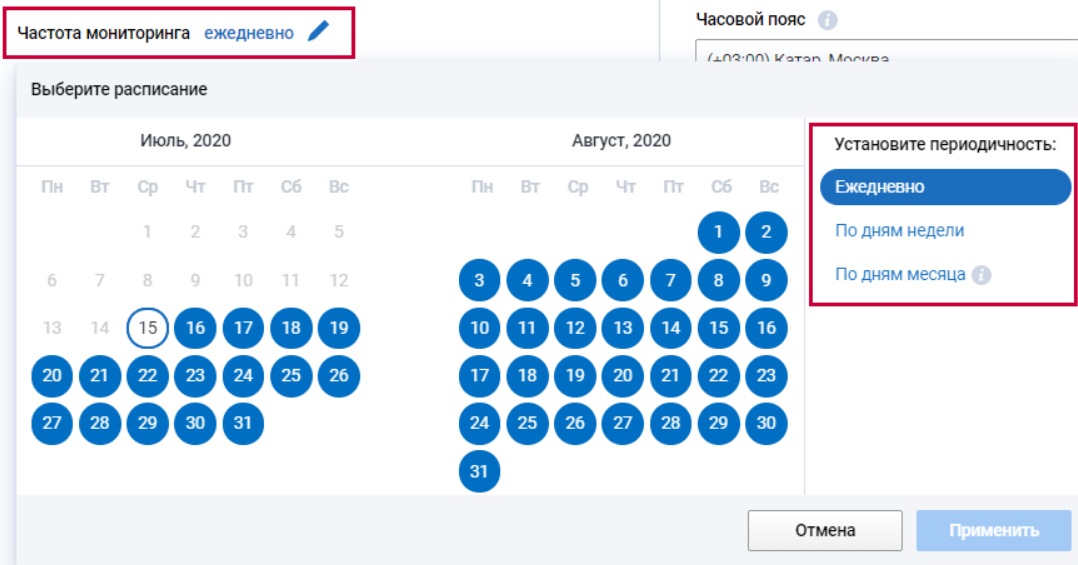Click August 22 date circle

pos(718,376)
